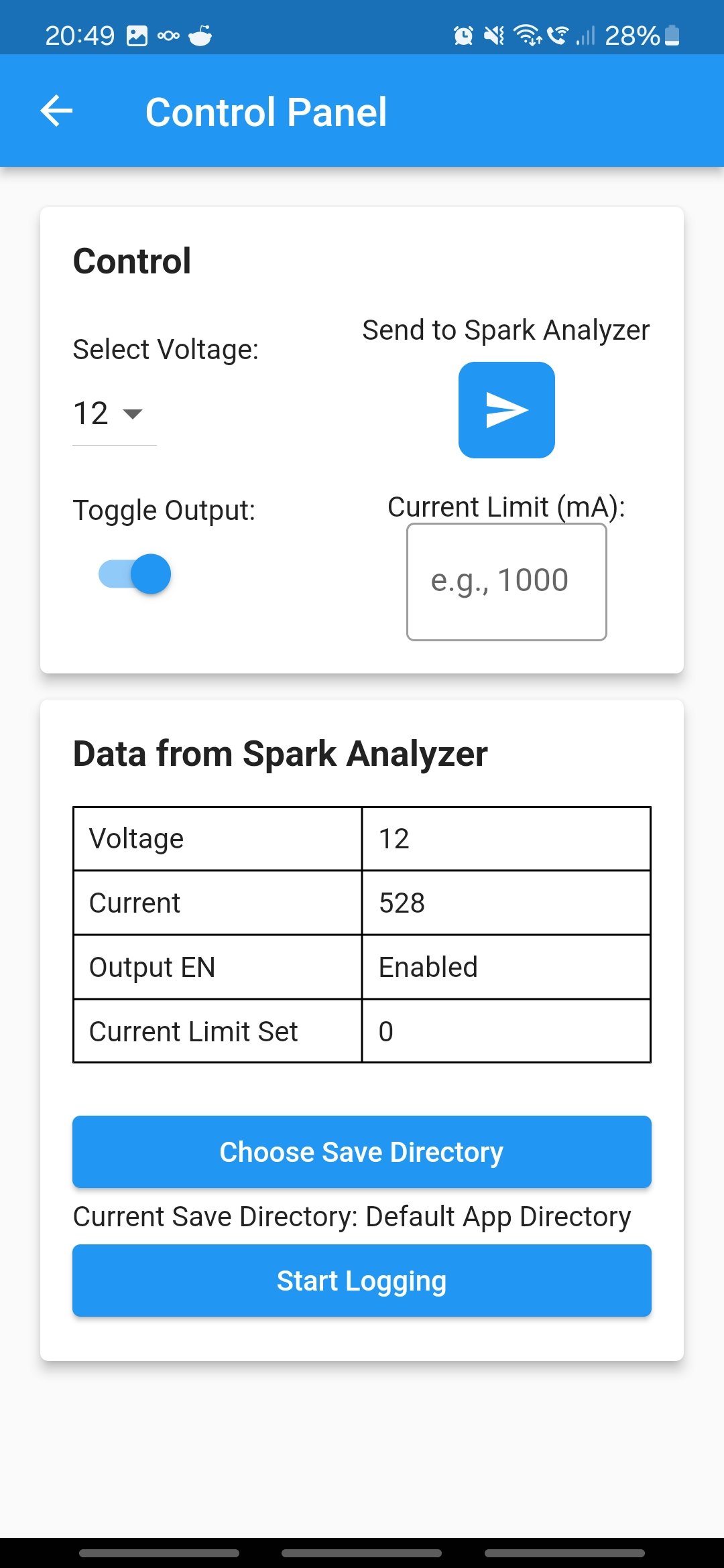Tap the back arrow in header
724x1568 pixels.
coord(56,111)
